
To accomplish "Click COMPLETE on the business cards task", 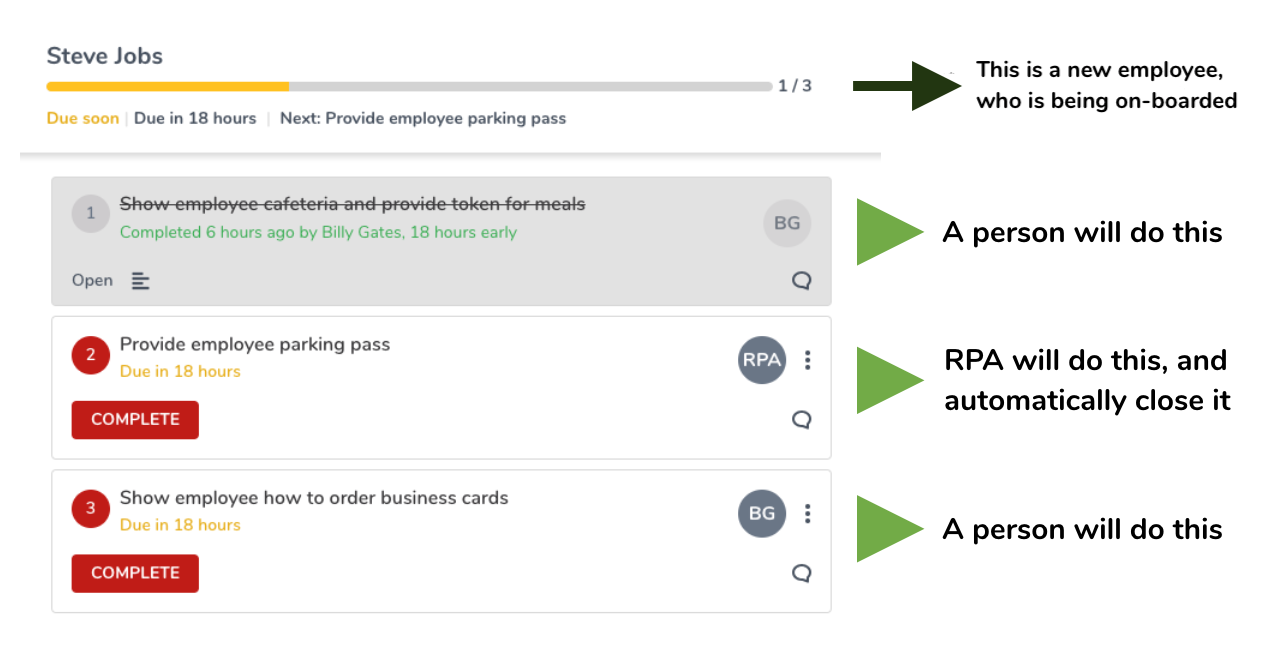I will pos(134,573).
